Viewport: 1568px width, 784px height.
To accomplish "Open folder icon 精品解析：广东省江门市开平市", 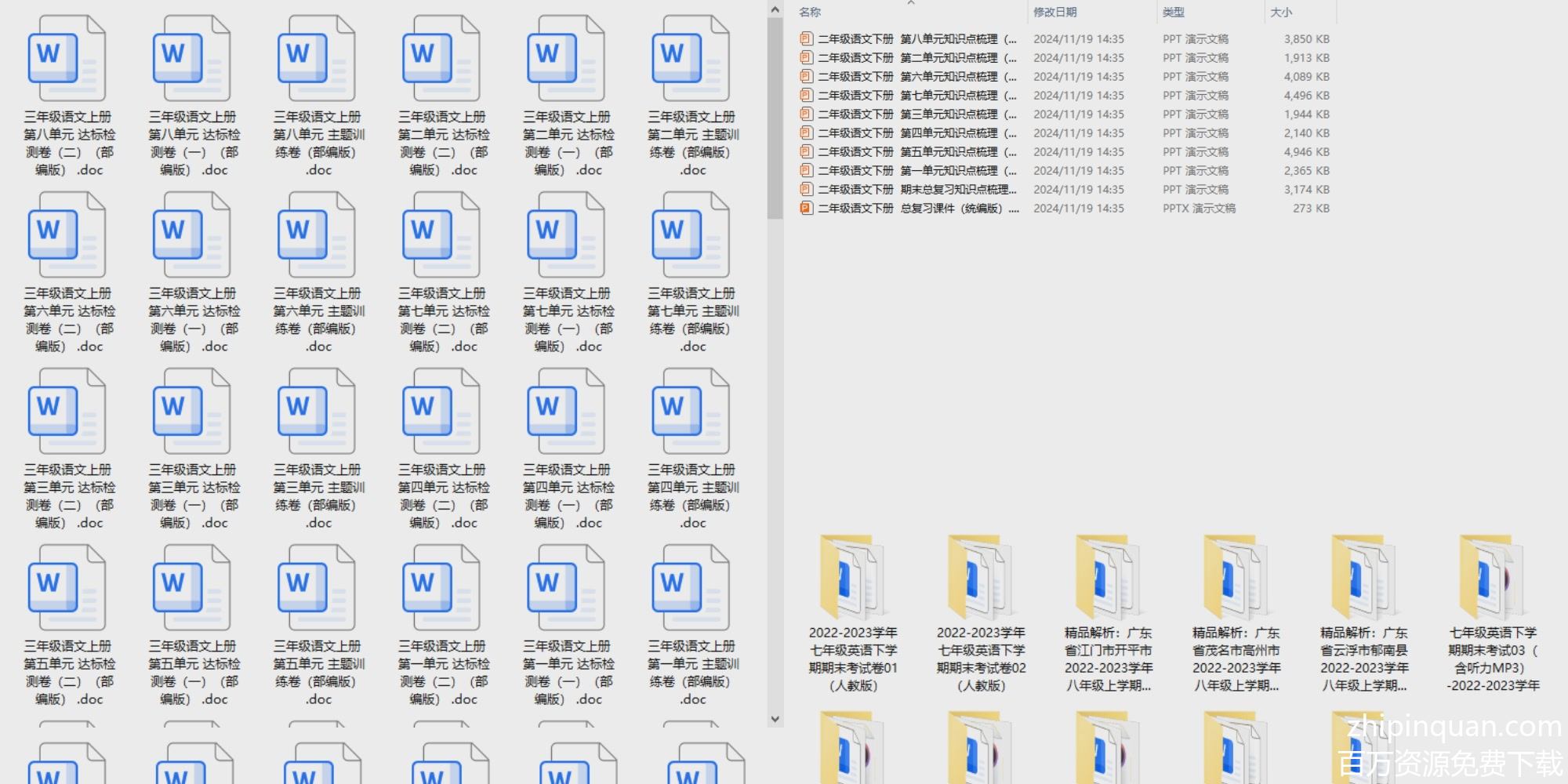I will tap(1108, 577).
